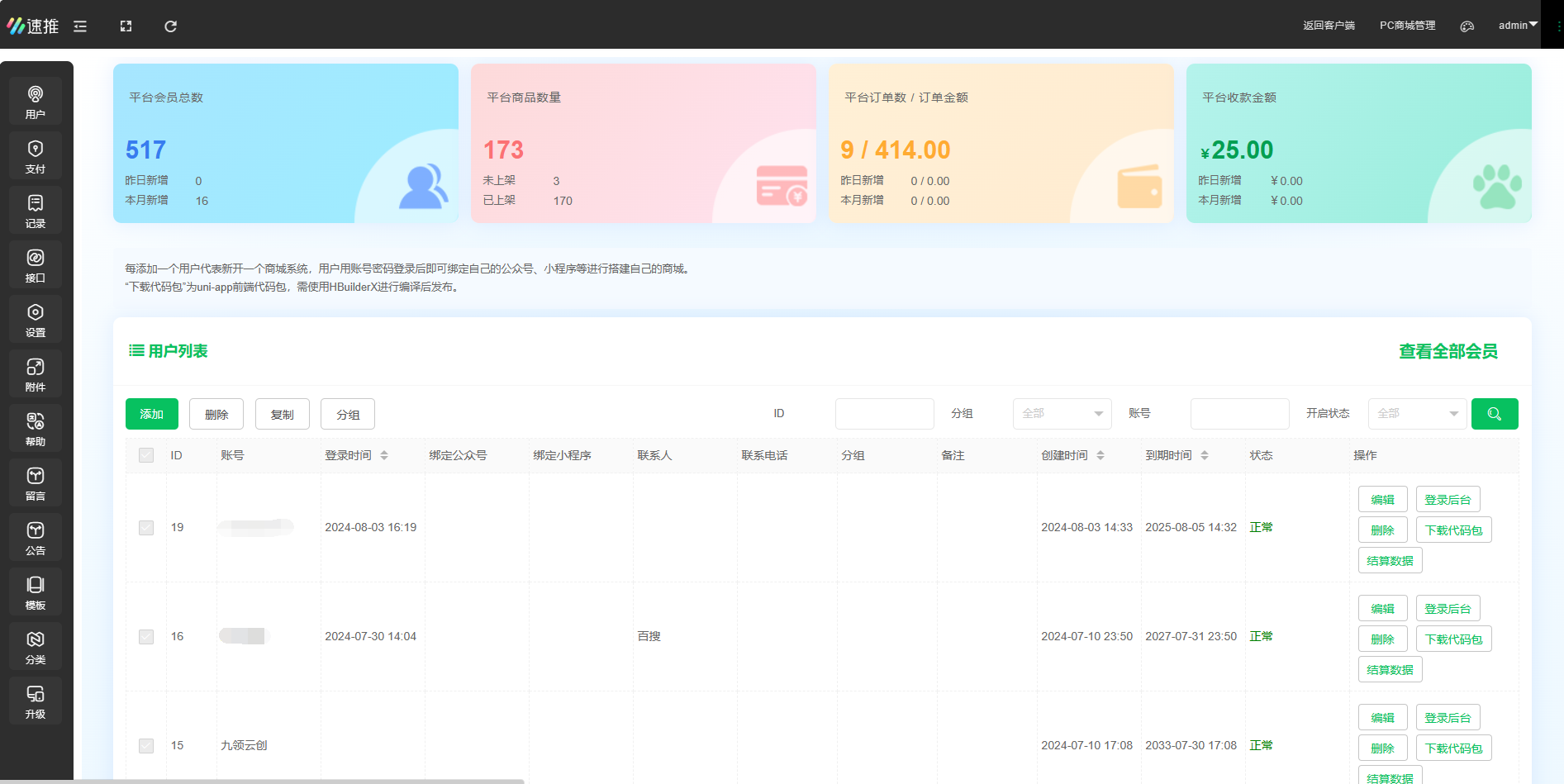This screenshot has width=1564, height=784.
Task: Click the green 添加 button
Action: 152,414
